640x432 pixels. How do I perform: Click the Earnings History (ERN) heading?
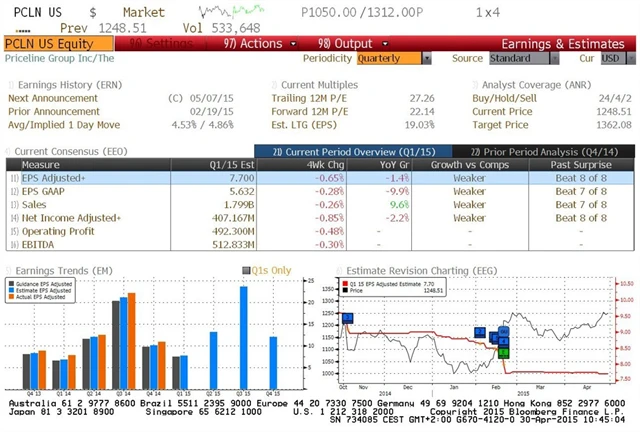[x=62, y=86]
